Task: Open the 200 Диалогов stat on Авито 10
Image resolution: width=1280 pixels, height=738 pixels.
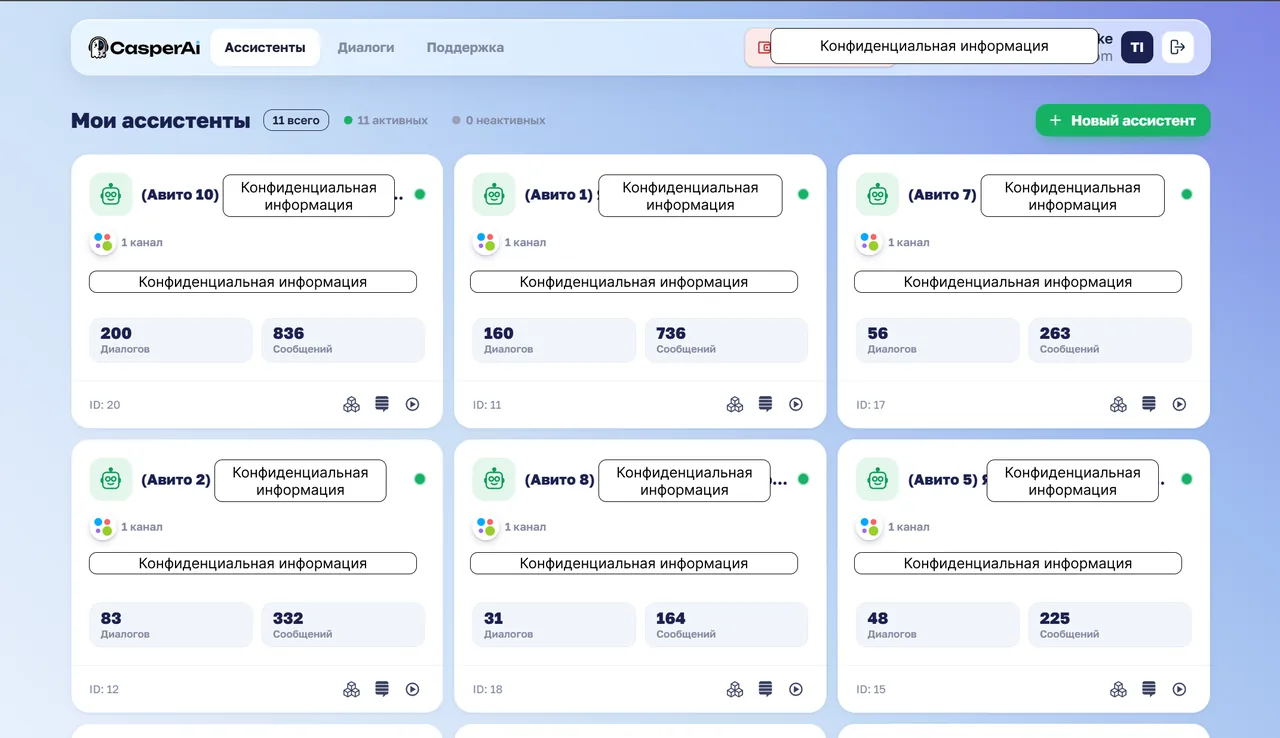Action: 171,340
